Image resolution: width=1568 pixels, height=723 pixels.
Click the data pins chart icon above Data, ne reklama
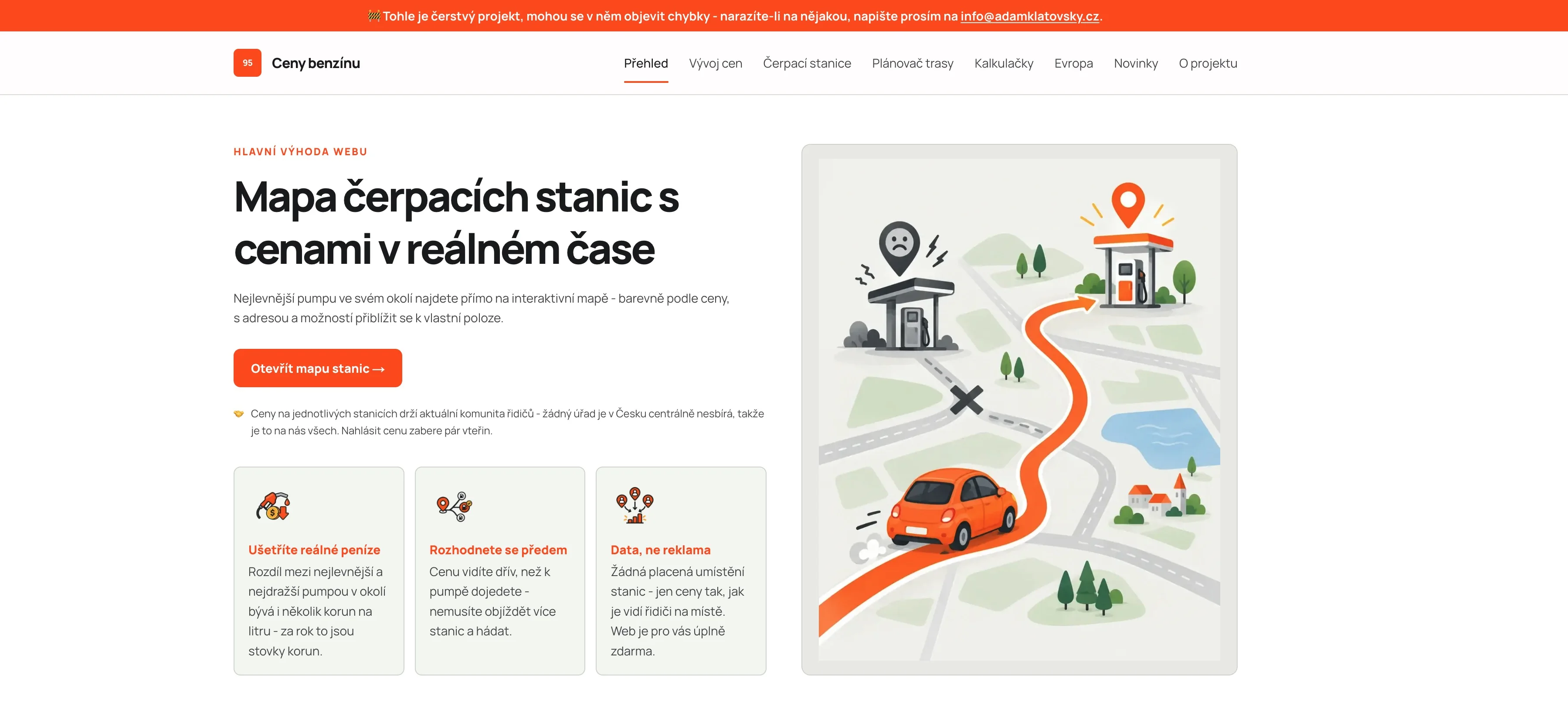[x=635, y=505]
